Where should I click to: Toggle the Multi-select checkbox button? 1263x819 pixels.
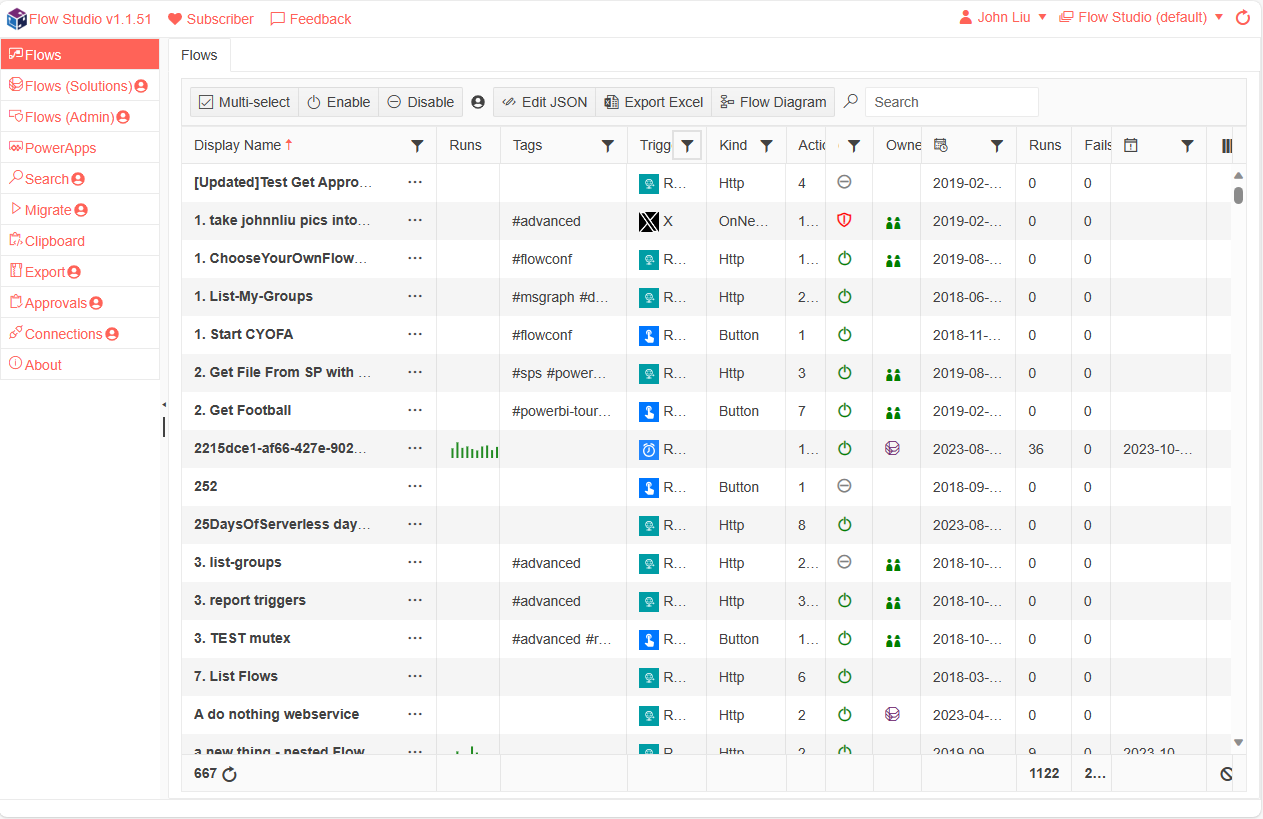click(x=245, y=102)
